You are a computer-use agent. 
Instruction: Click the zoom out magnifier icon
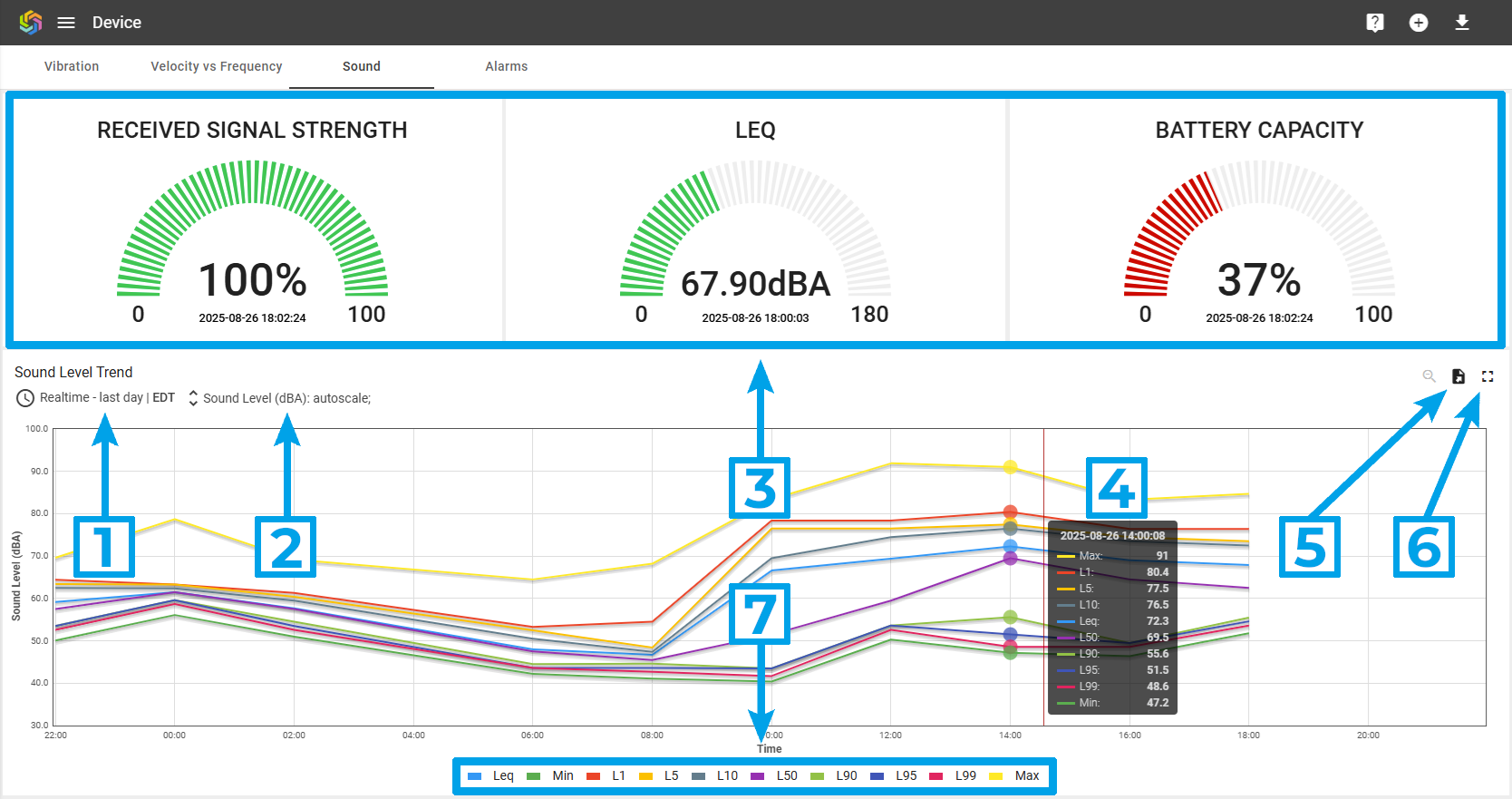(1429, 375)
